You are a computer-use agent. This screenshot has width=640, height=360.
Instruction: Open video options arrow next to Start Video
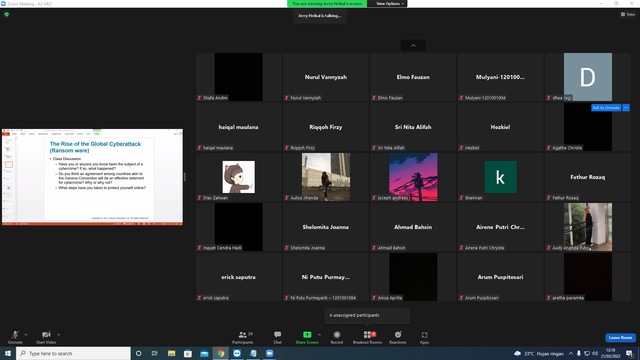tap(58, 335)
